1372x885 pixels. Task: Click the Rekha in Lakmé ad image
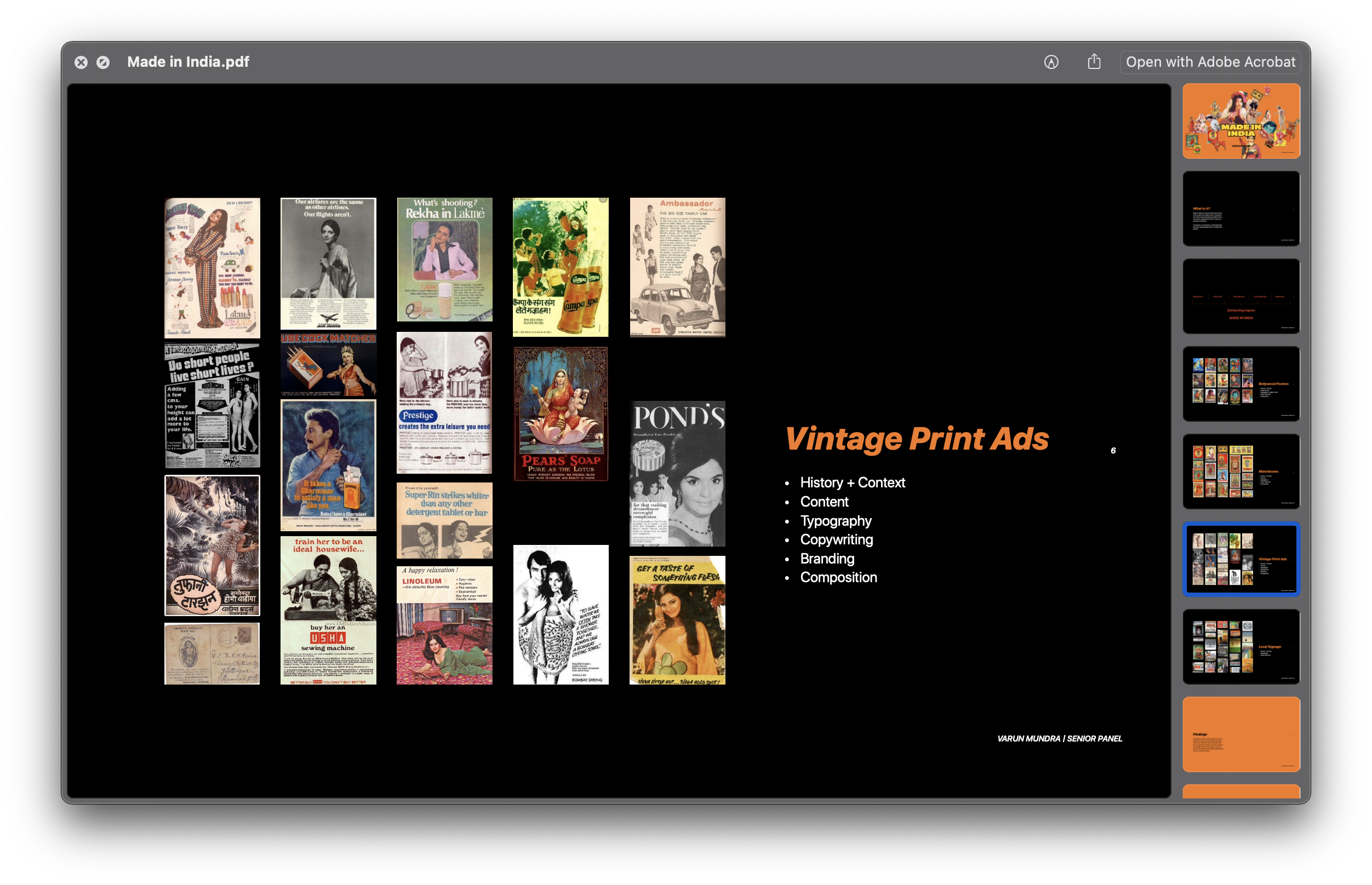pyautogui.click(x=444, y=260)
